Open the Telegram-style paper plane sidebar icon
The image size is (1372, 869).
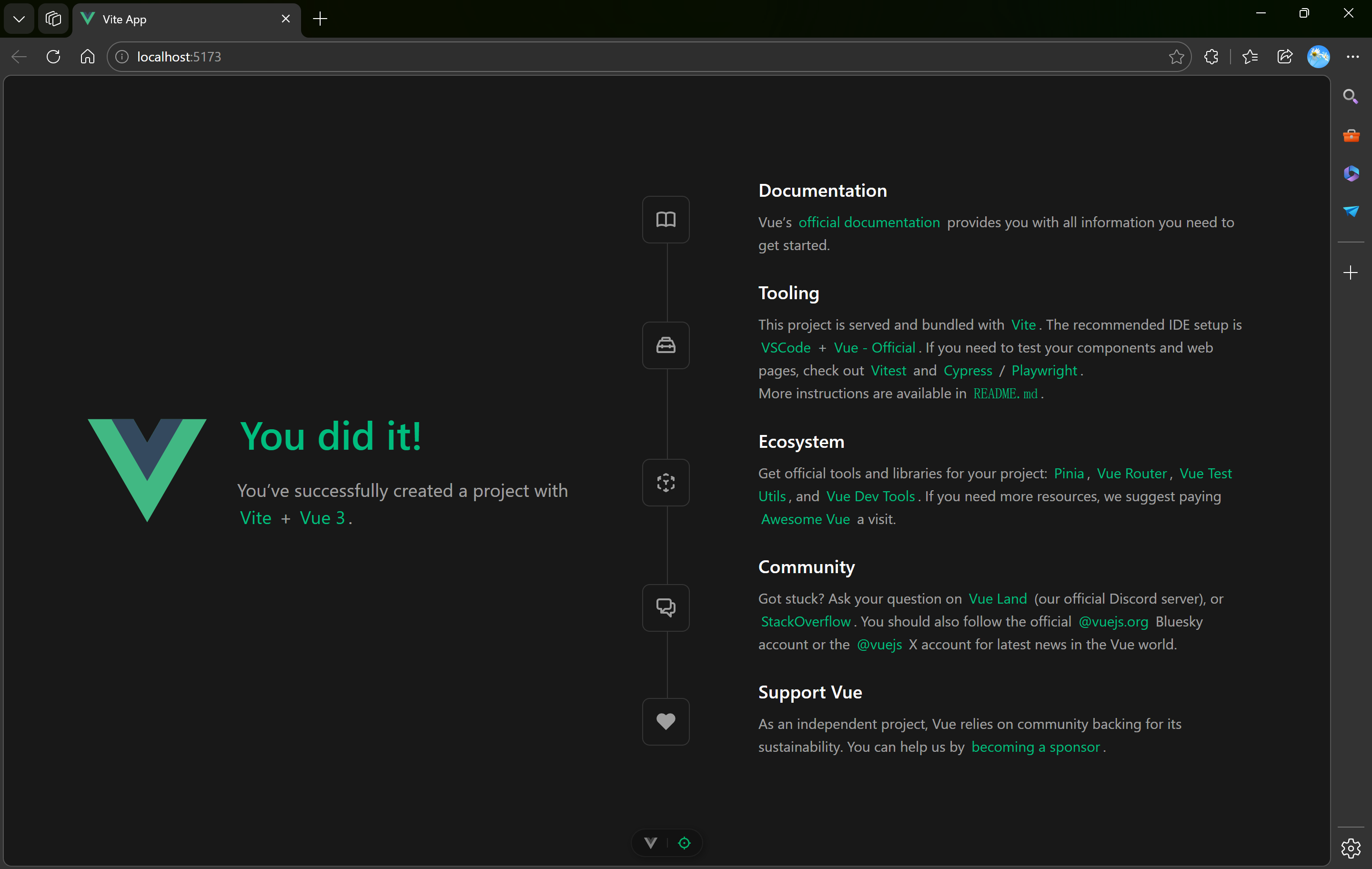point(1351,212)
